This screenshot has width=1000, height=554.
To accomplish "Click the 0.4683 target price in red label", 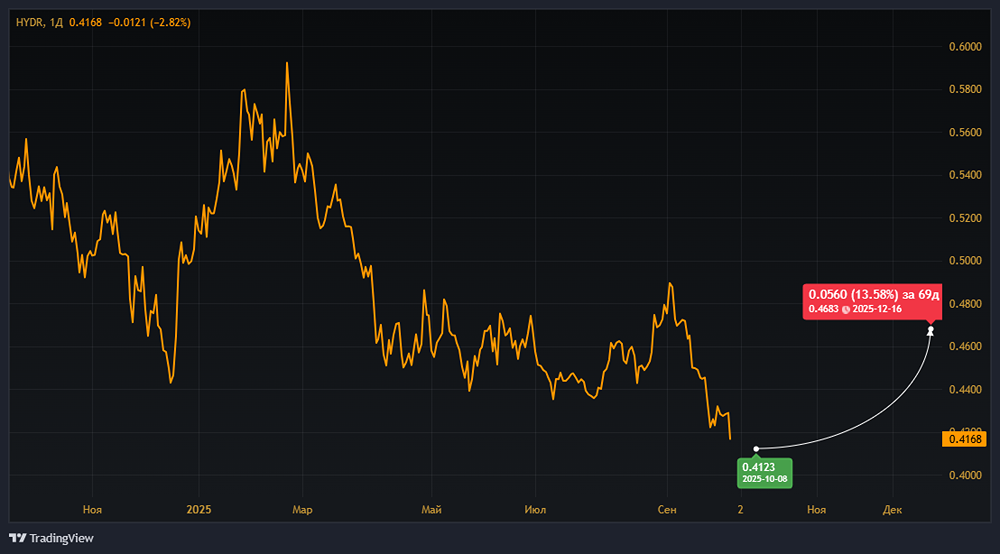I will pyautogui.click(x=823, y=309).
